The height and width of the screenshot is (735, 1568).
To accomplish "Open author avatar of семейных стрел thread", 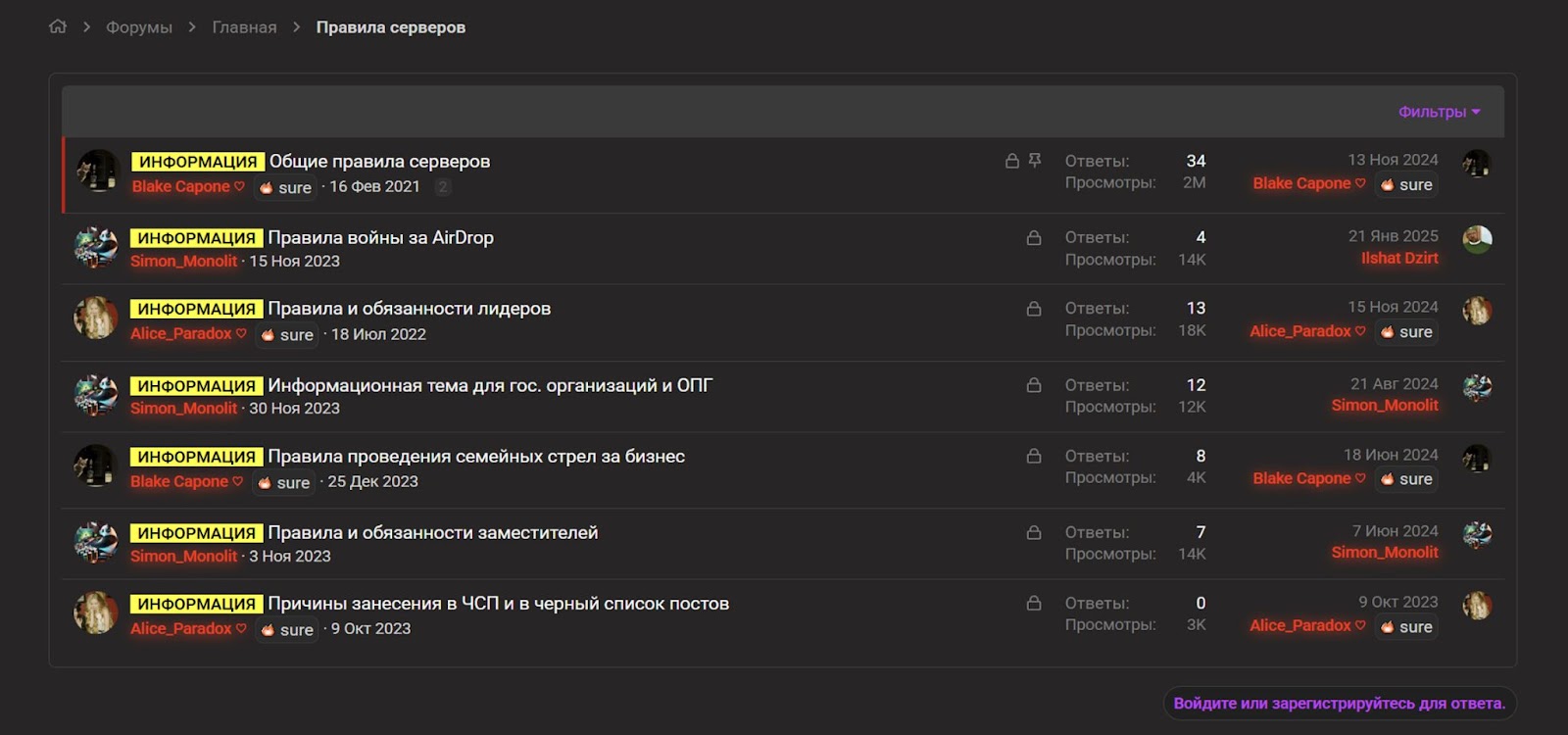I will (96, 465).
